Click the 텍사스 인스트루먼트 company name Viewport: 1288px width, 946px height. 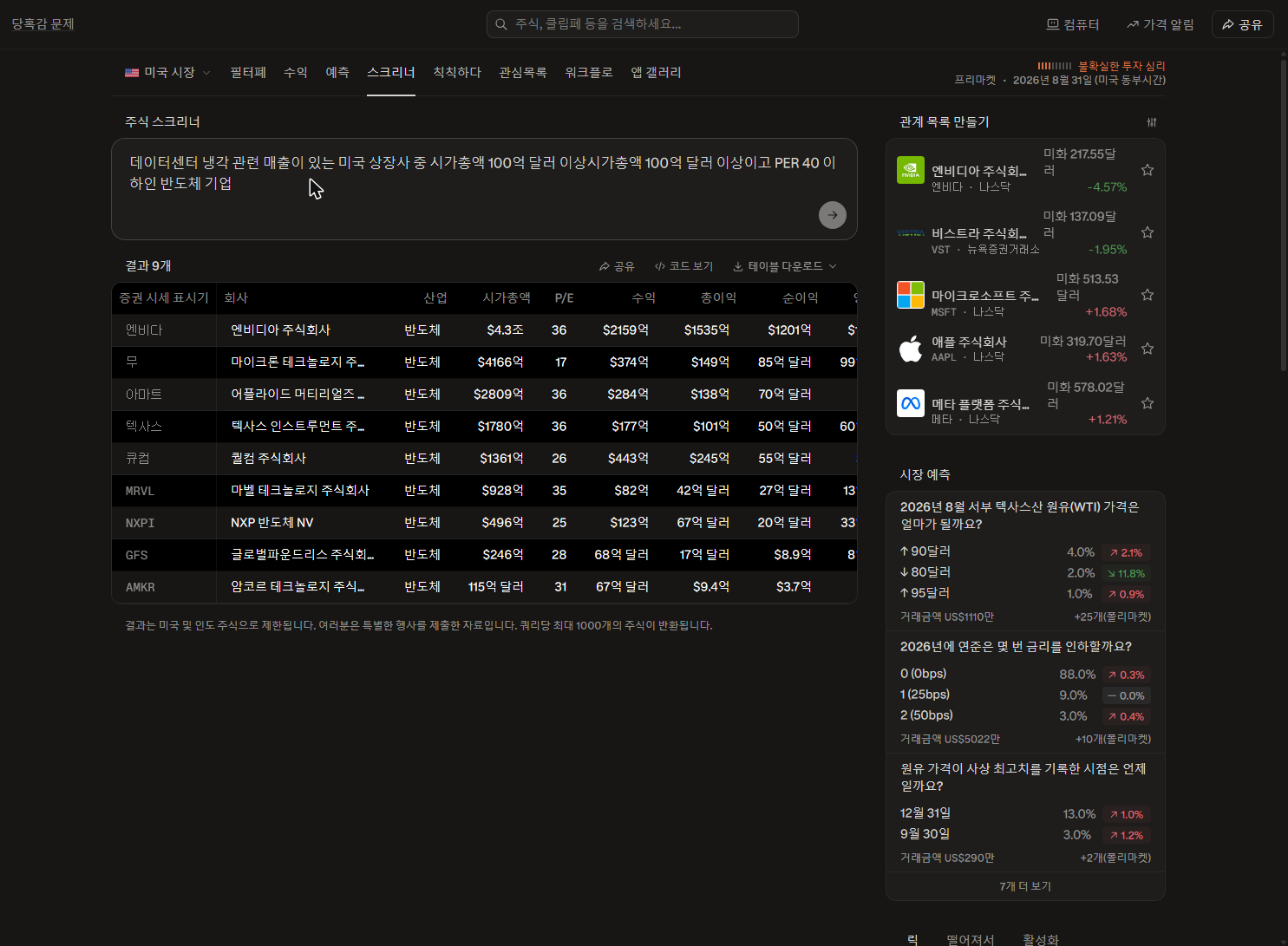pyautogui.click(x=298, y=426)
